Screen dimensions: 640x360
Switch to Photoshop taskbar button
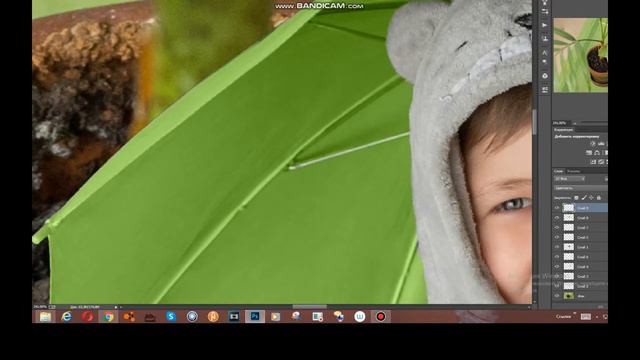(x=255, y=316)
